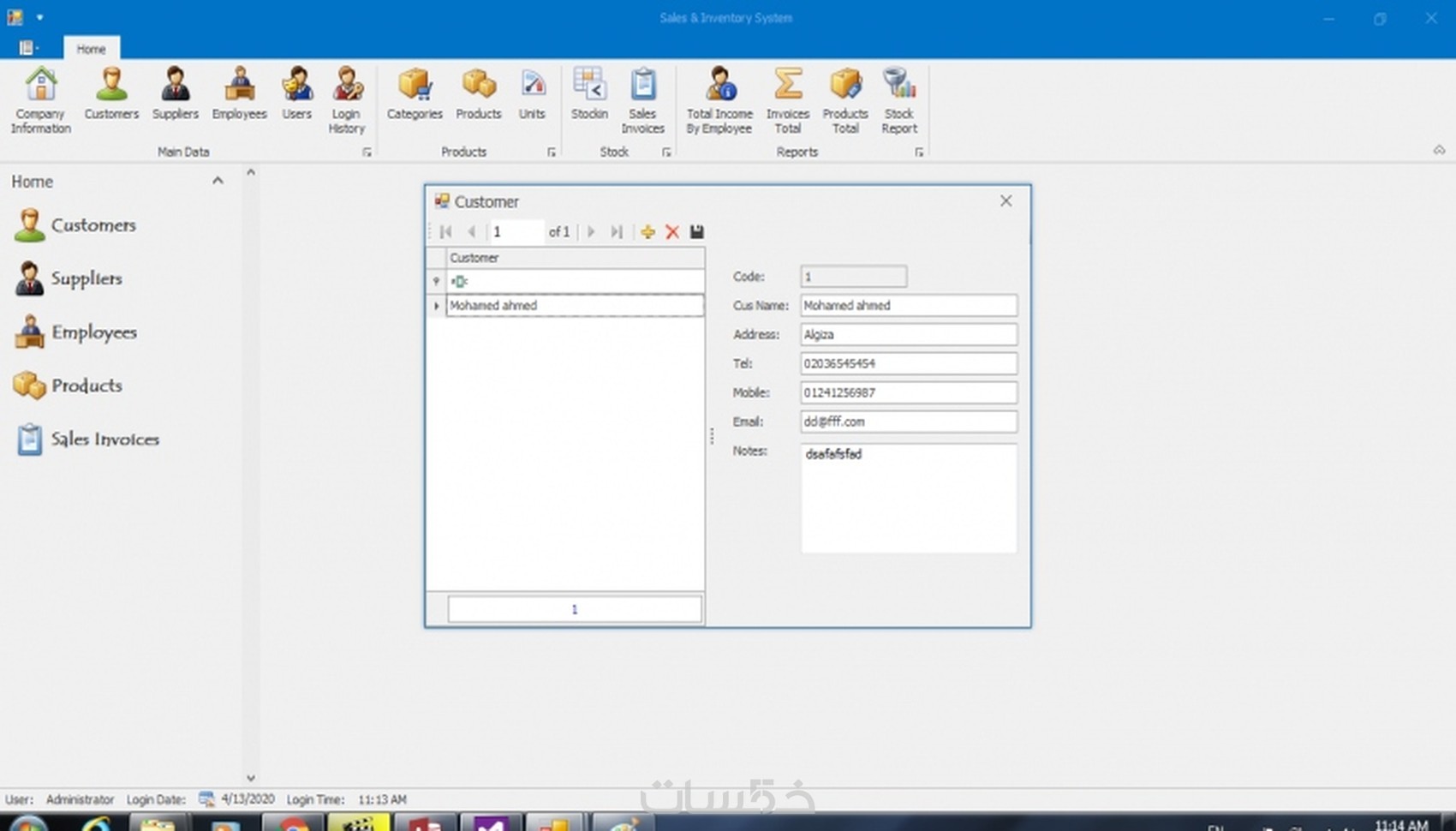Expand the Reports group dialog launcher

[x=919, y=152]
